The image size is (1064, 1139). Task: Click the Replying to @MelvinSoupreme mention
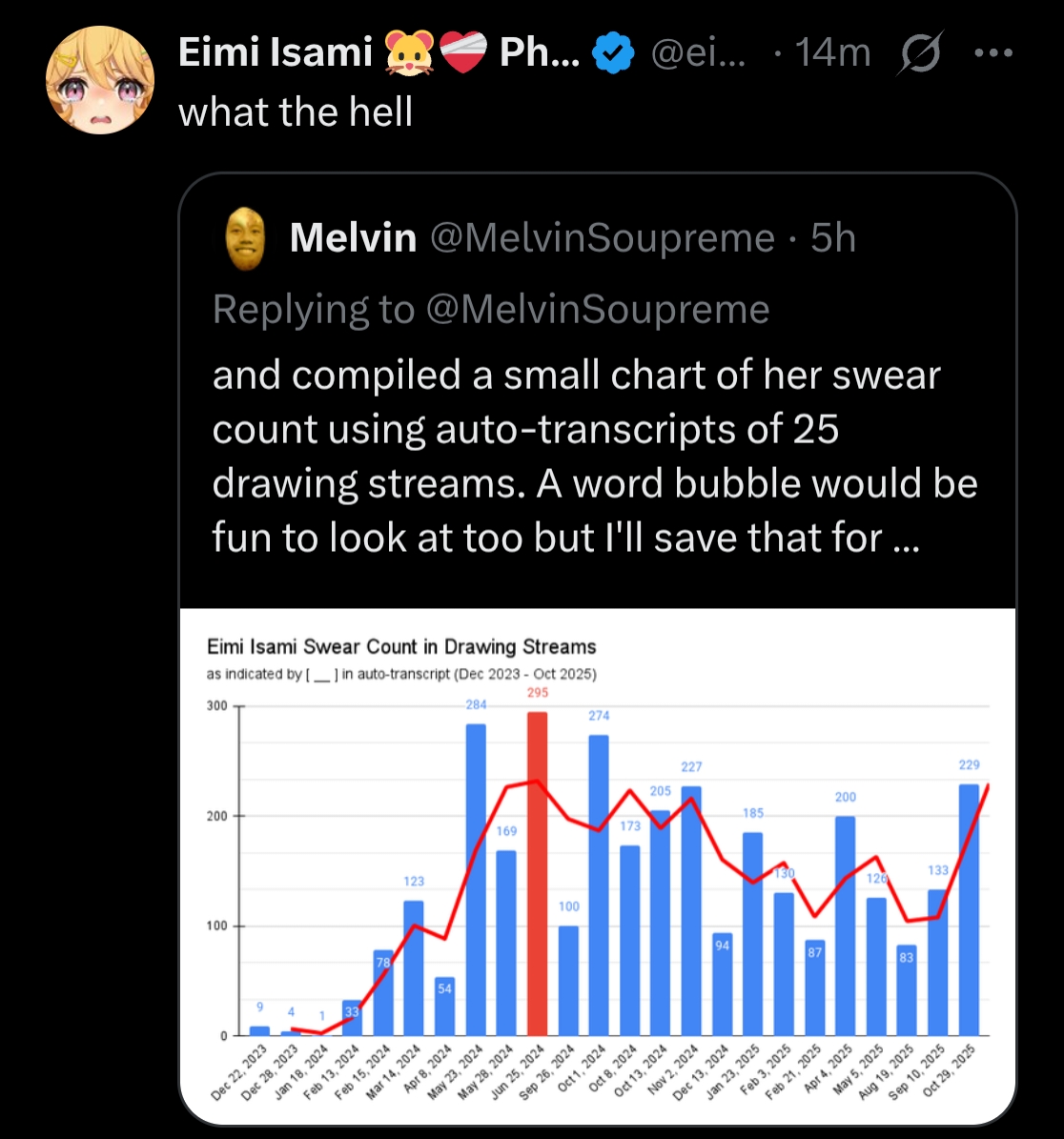click(x=598, y=310)
